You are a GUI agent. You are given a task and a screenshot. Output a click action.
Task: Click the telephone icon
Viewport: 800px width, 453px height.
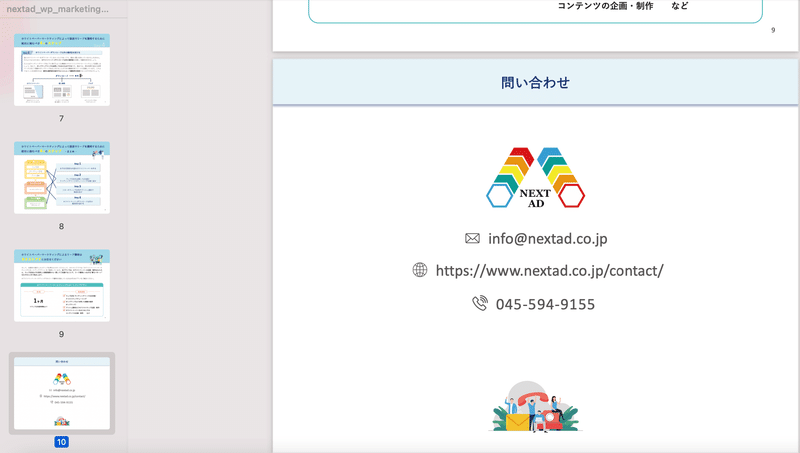click(480, 303)
